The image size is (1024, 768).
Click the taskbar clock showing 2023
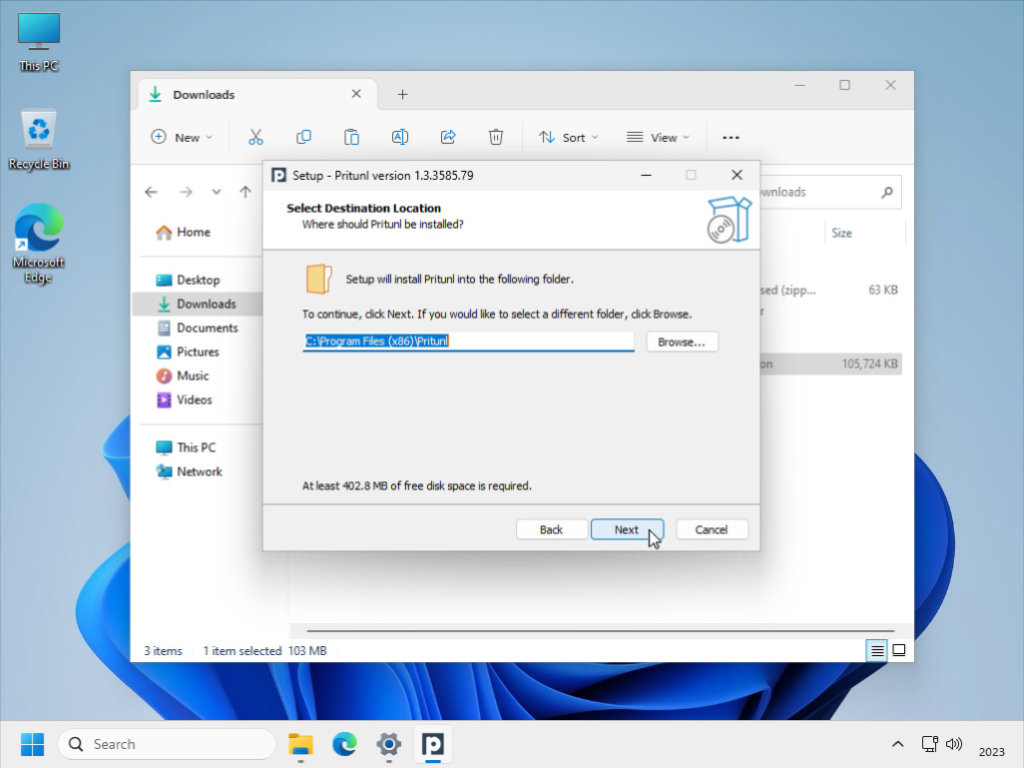991,752
